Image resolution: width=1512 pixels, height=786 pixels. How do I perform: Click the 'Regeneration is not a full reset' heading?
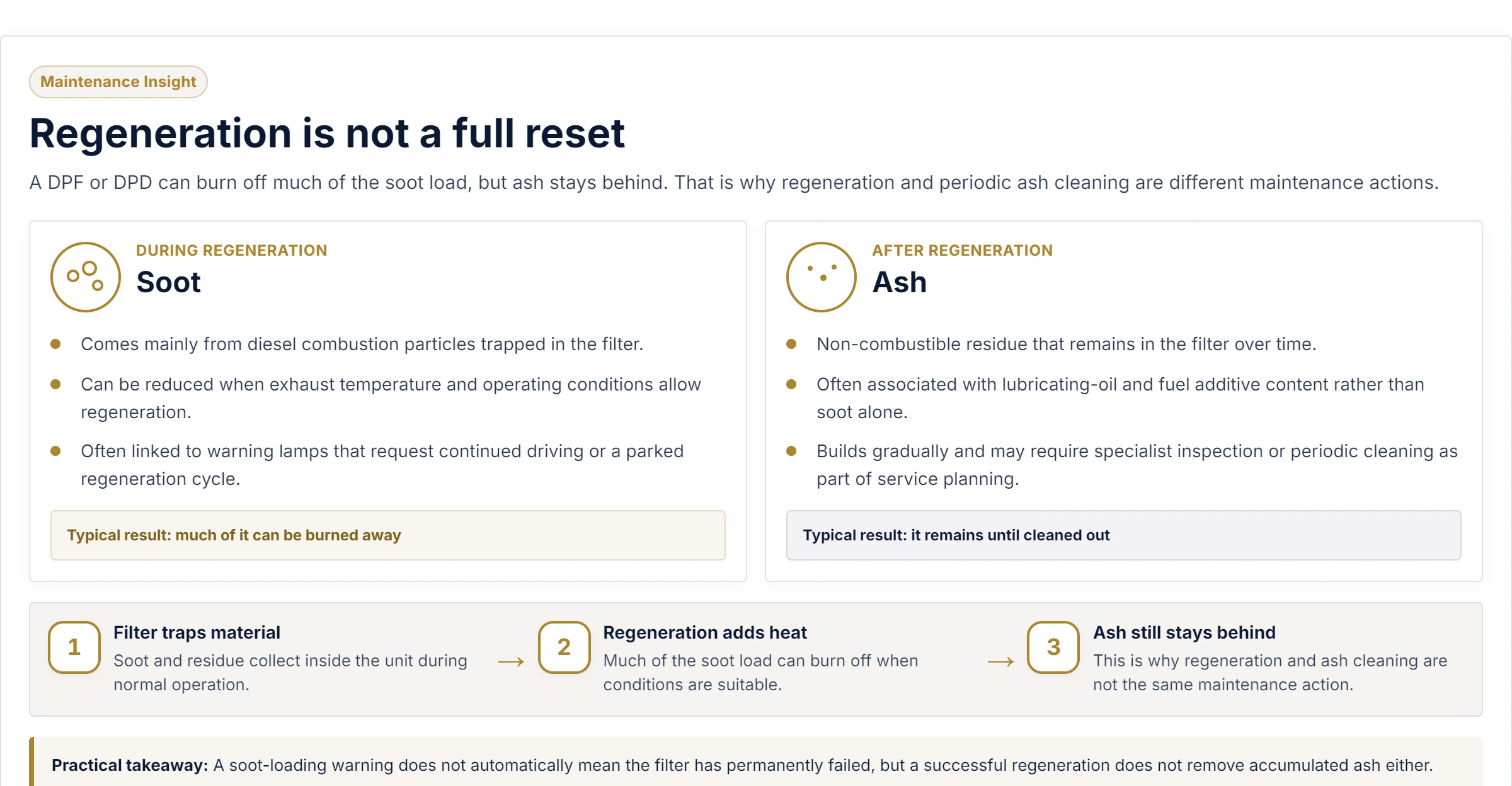pos(327,134)
